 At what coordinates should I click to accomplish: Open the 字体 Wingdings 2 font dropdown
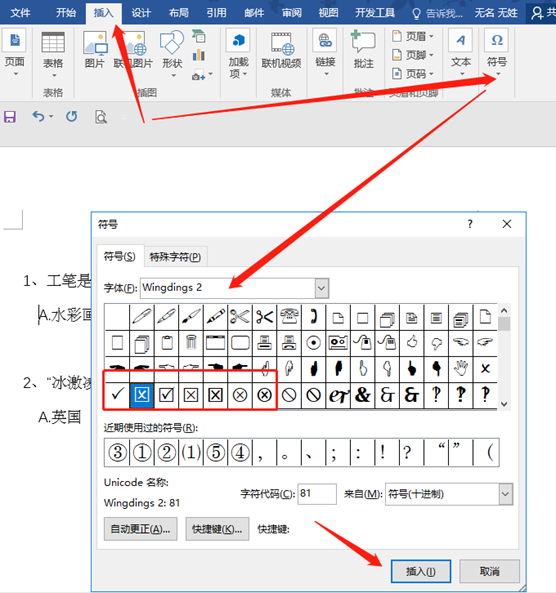pos(321,288)
